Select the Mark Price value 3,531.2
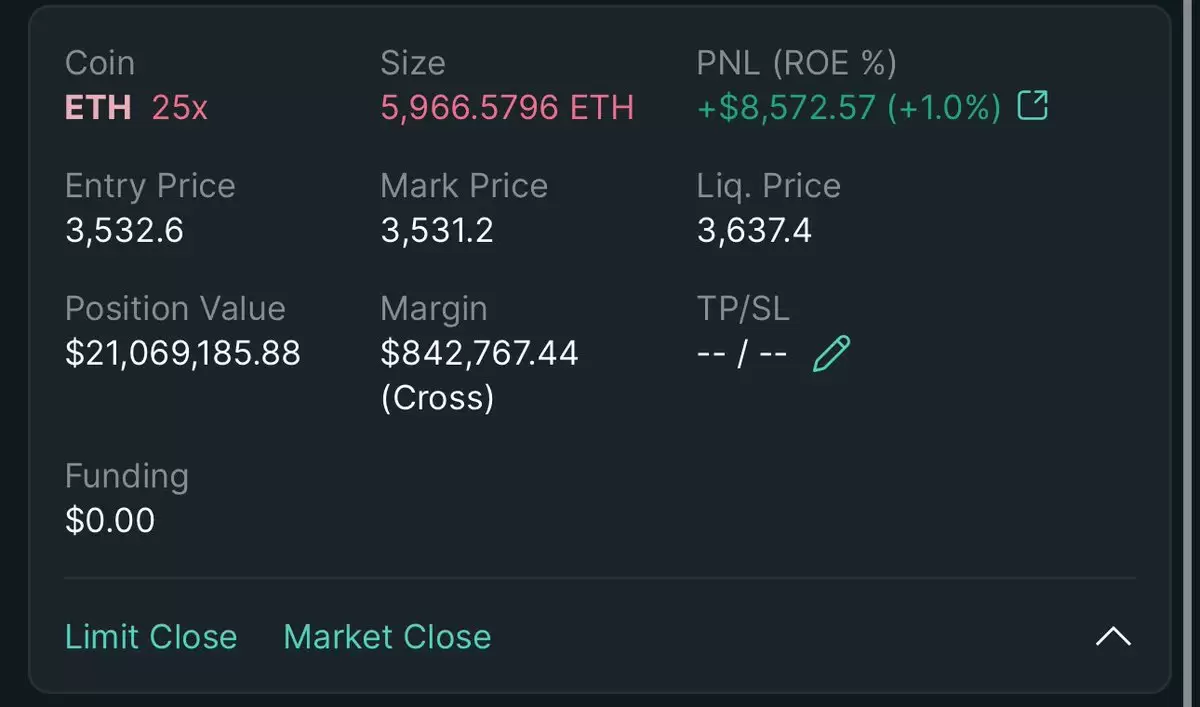 pyautogui.click(x=437, y=231)
